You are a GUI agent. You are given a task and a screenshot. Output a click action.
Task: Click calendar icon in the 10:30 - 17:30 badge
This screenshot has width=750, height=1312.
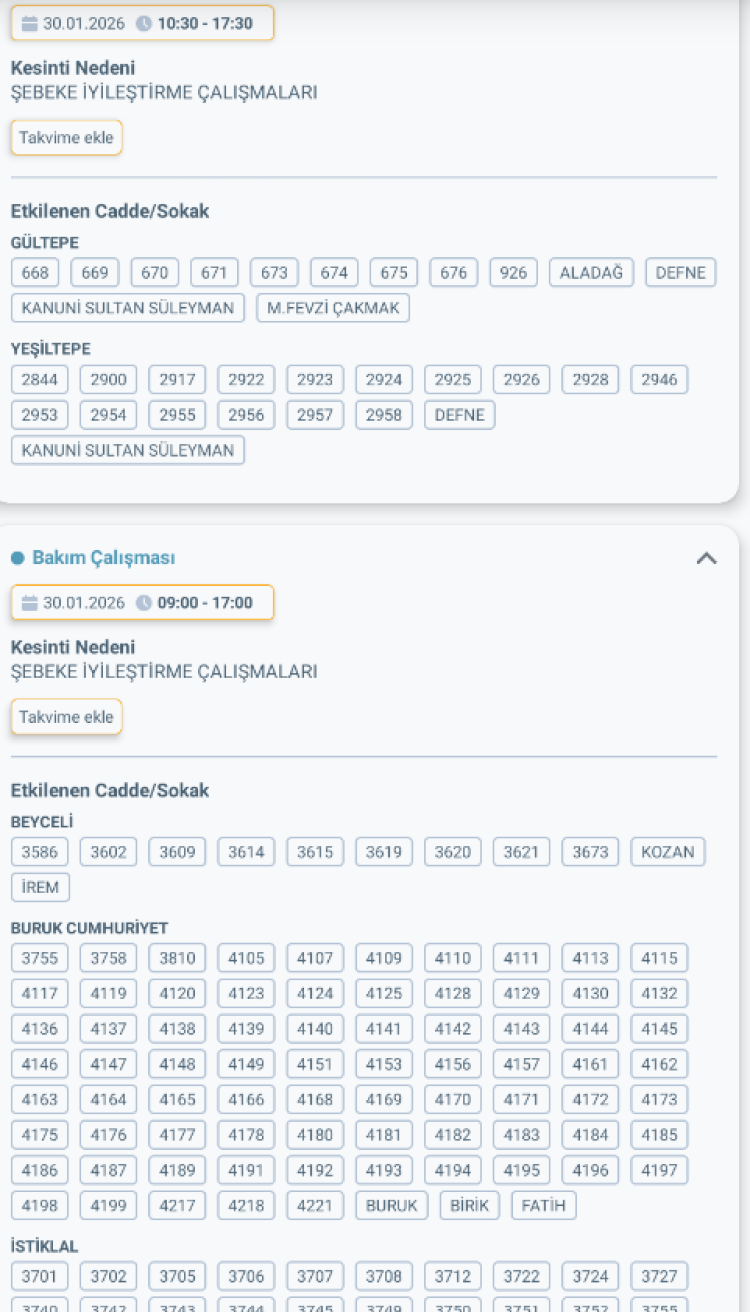point(29,23)
